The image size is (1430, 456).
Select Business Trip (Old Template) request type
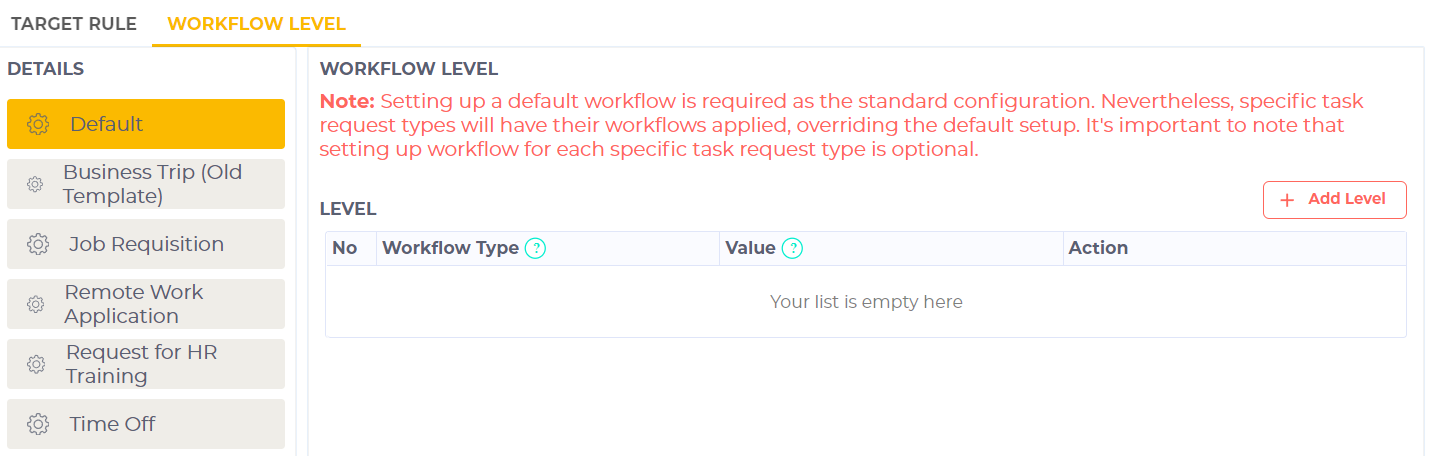146,184
